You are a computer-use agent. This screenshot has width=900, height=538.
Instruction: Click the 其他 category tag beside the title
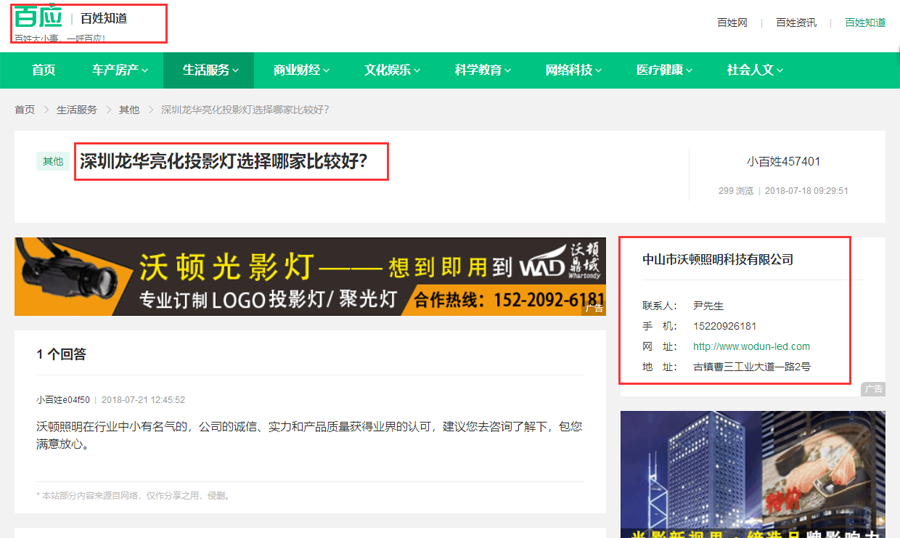pyautogui.click(x=53, y=161)
